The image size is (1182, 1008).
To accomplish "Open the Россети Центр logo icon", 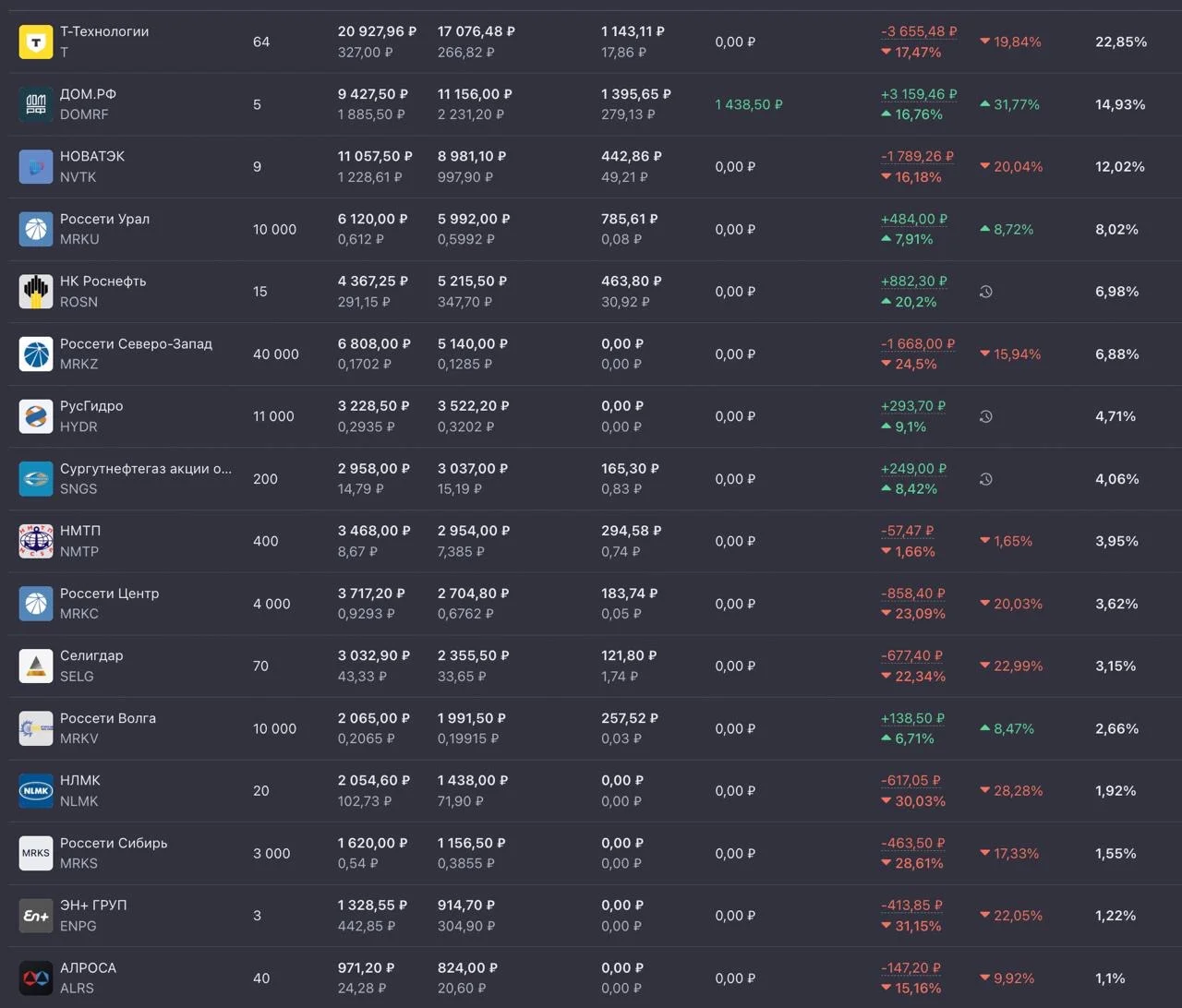I will pyautogui.click(x=36, y=604).
